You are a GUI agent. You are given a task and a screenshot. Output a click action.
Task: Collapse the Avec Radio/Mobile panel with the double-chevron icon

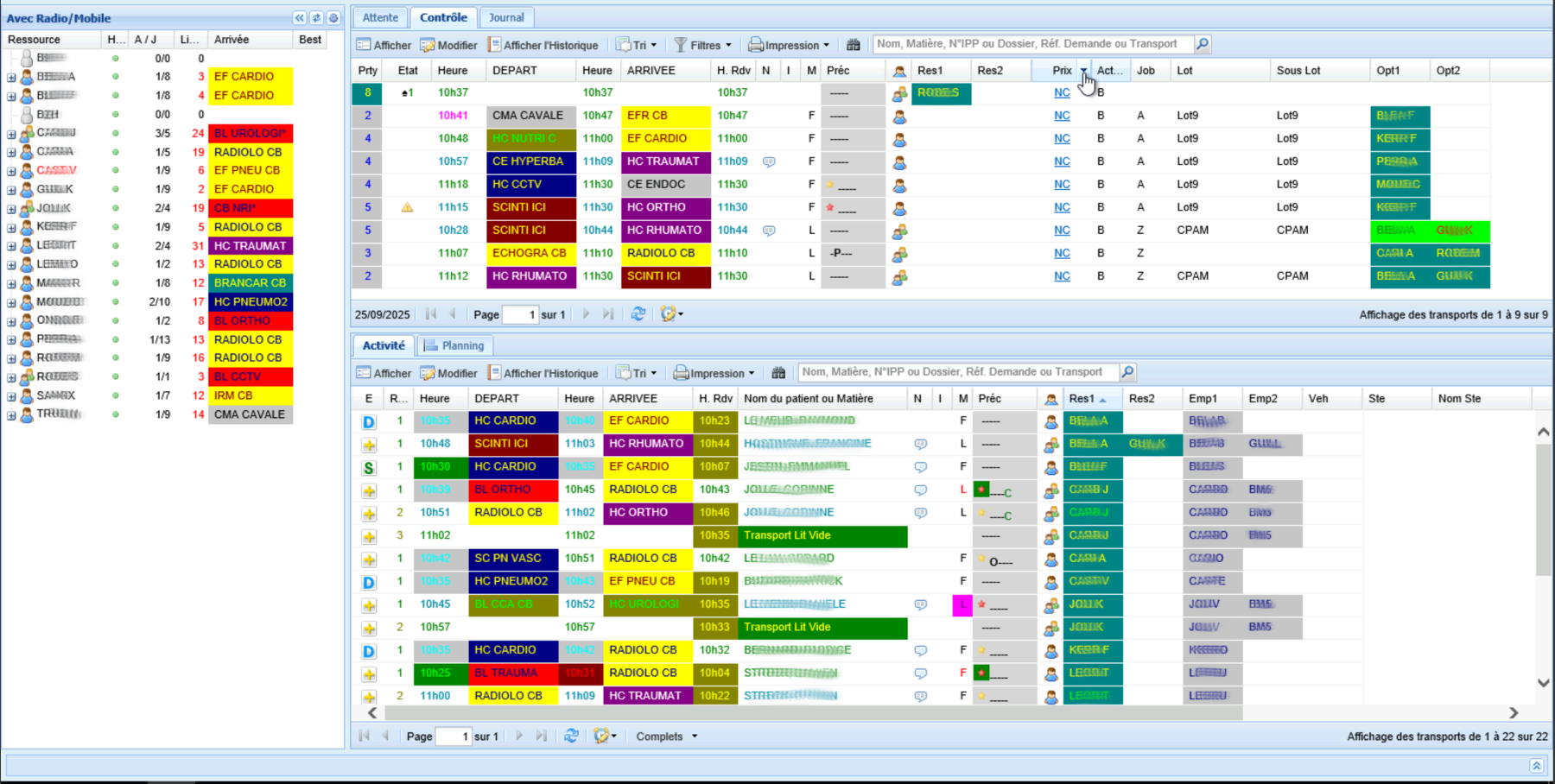299,18
